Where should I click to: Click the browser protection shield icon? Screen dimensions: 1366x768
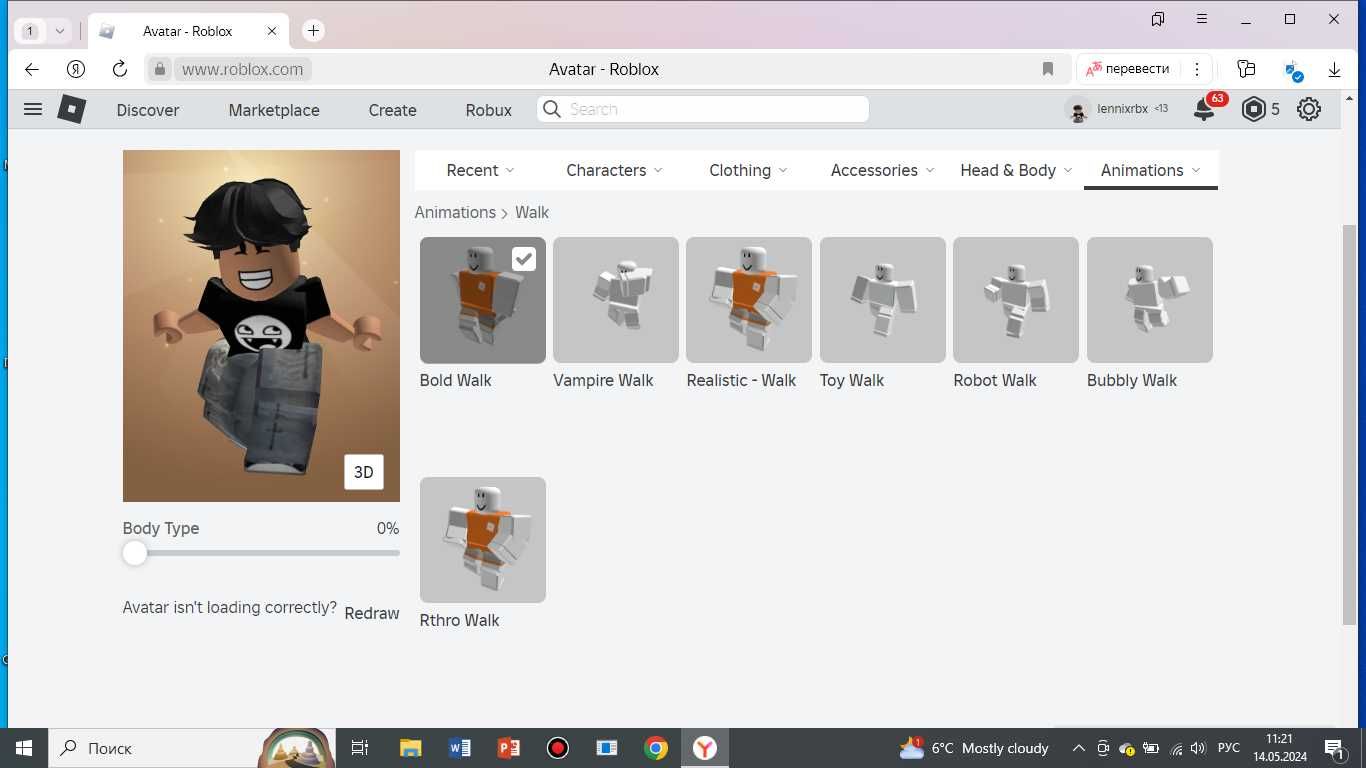click(1293, 70)
